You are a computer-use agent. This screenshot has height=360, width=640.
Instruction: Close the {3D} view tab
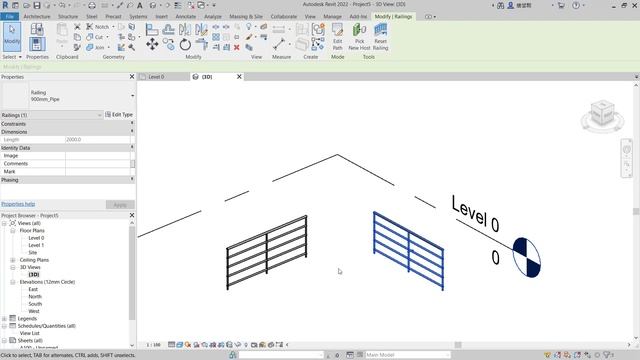tap(239, 77)
